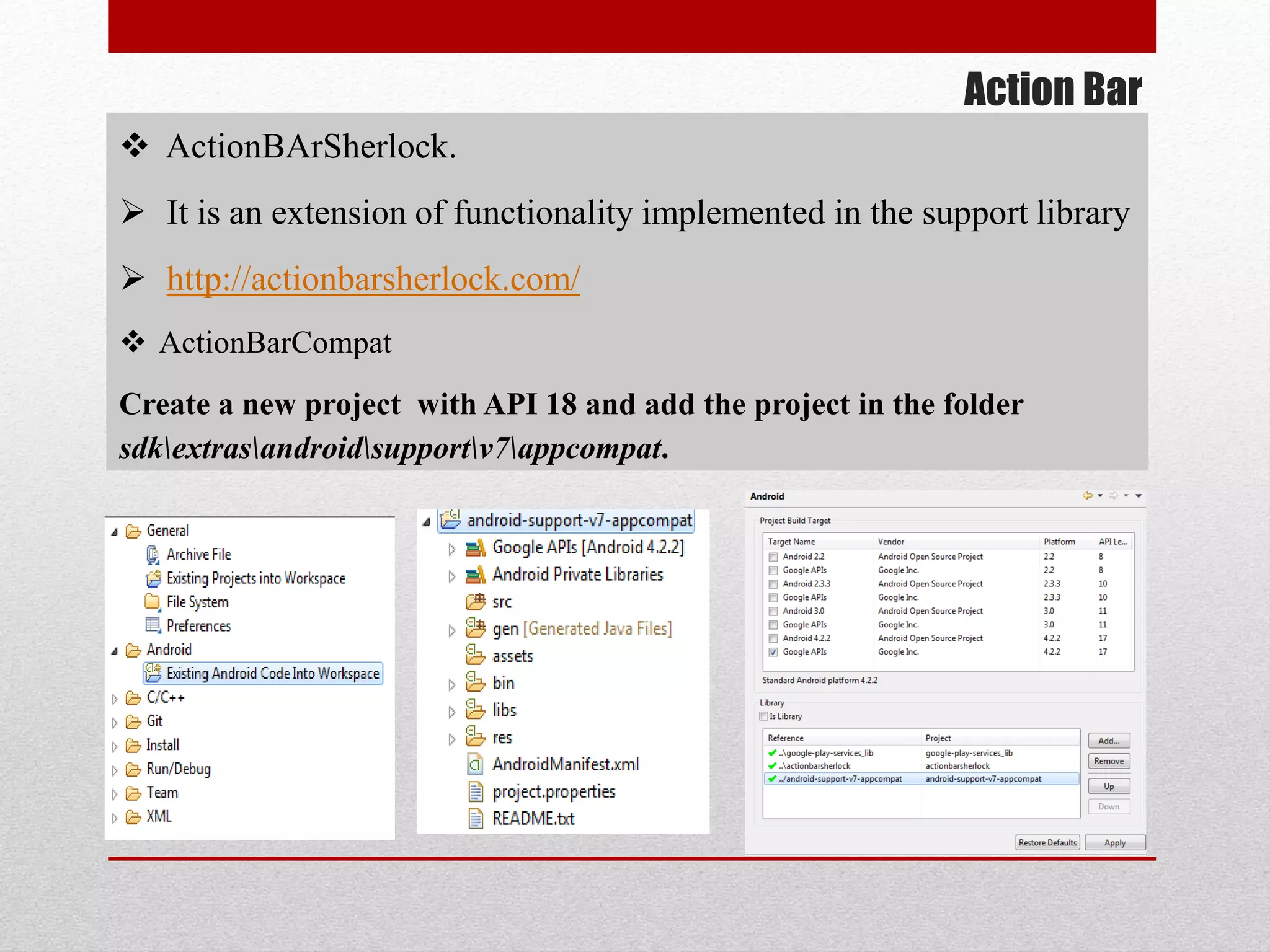
Task: Select 'Existing Android Code Into Workspace' text
Action: tap(273, 674)
